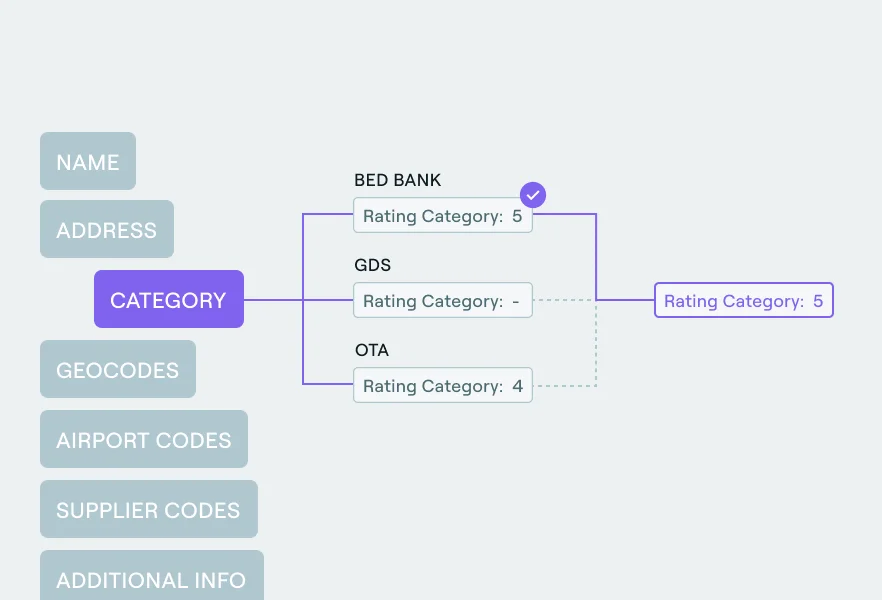Click the ADDITIONAL INFO button

tap(152, 579)
